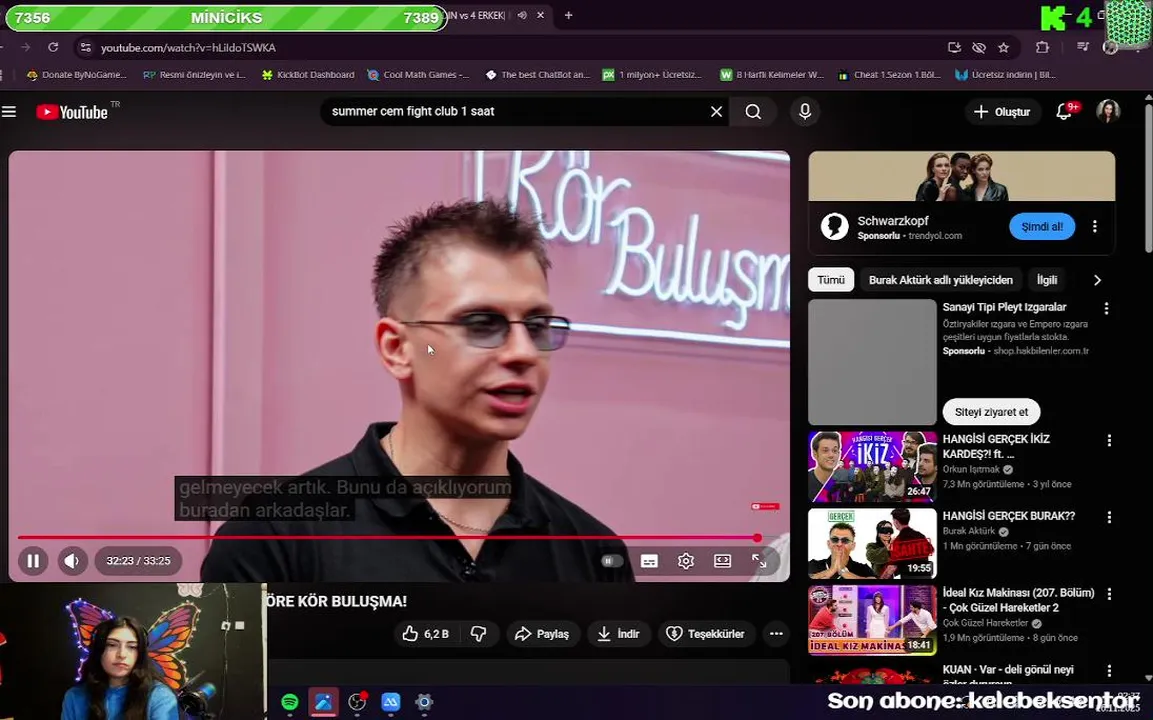This screenshot has width=1153, height=720.
Task: Open more actions below video
Action: (776, 634)
